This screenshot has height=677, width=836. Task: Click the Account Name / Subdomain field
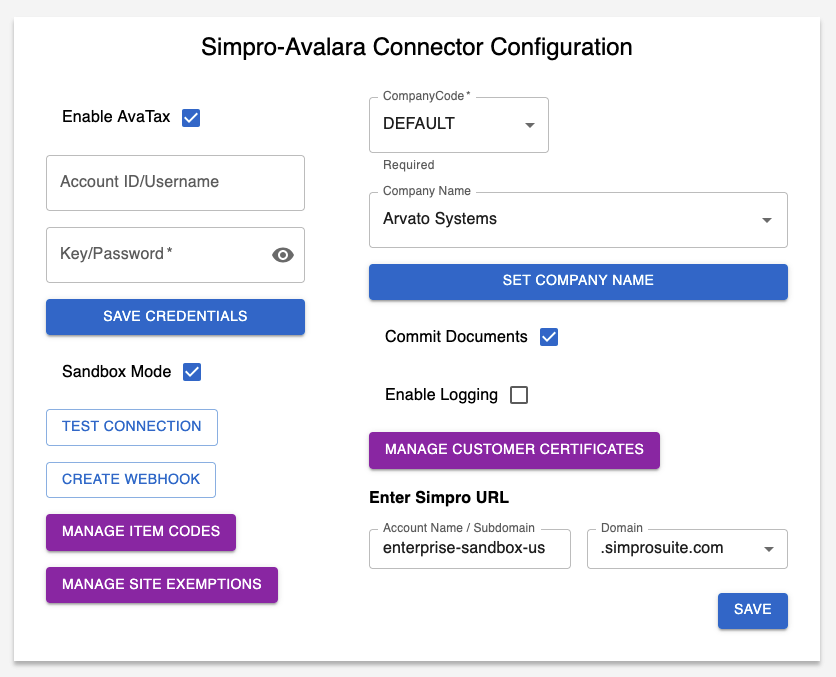[469, 549]
